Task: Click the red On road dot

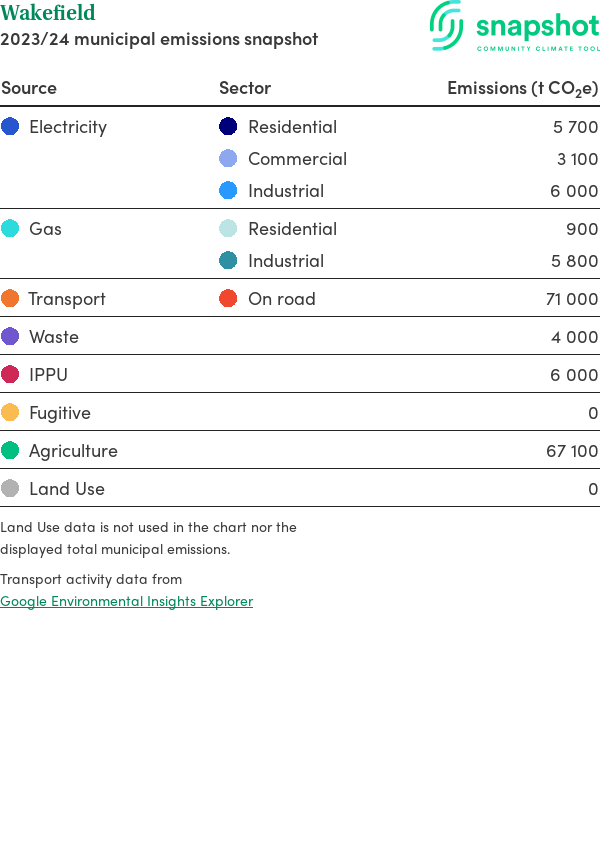Action: point(228,298)
